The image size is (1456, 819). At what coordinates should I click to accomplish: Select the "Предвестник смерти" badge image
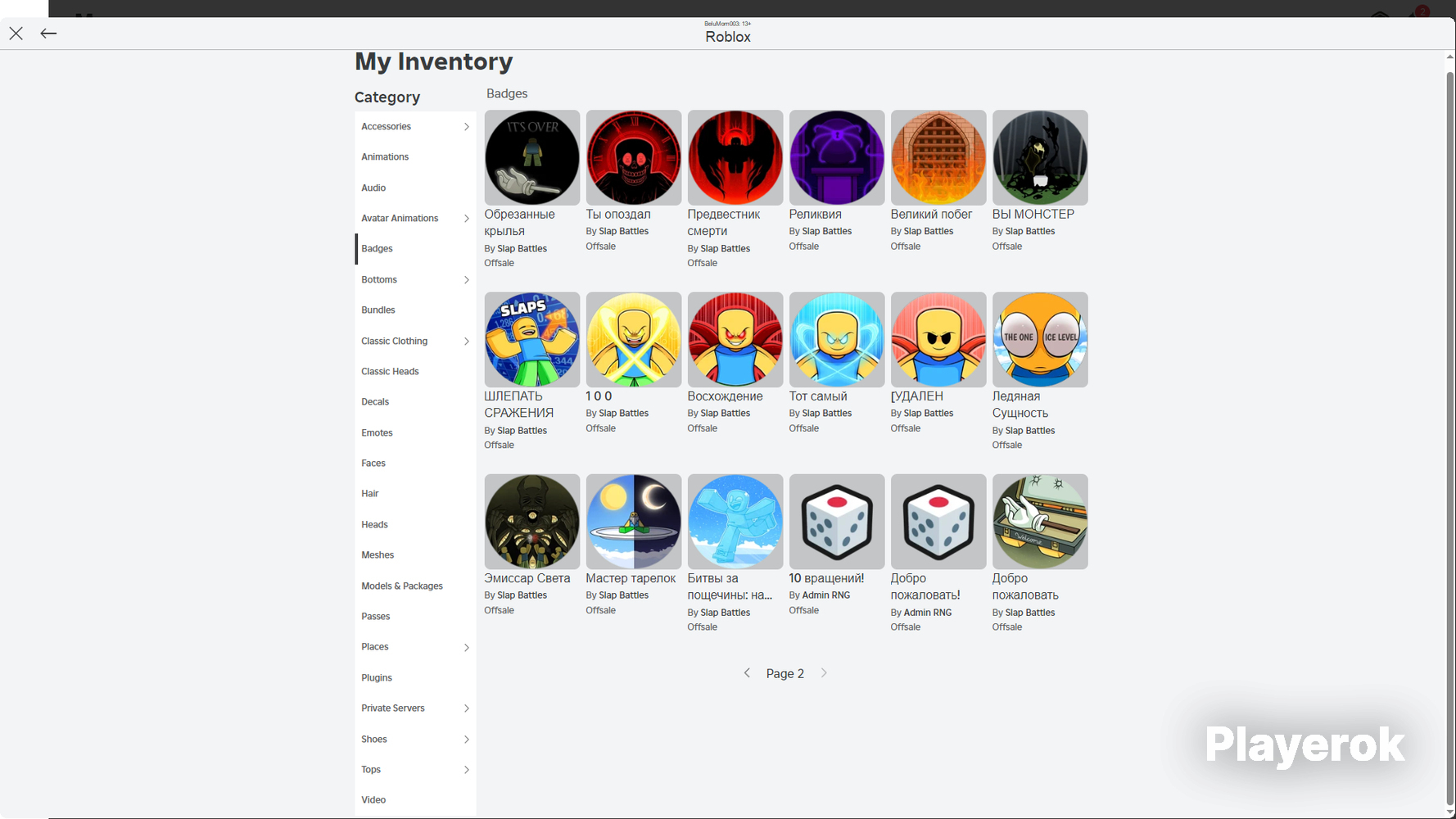click(735, 158)
